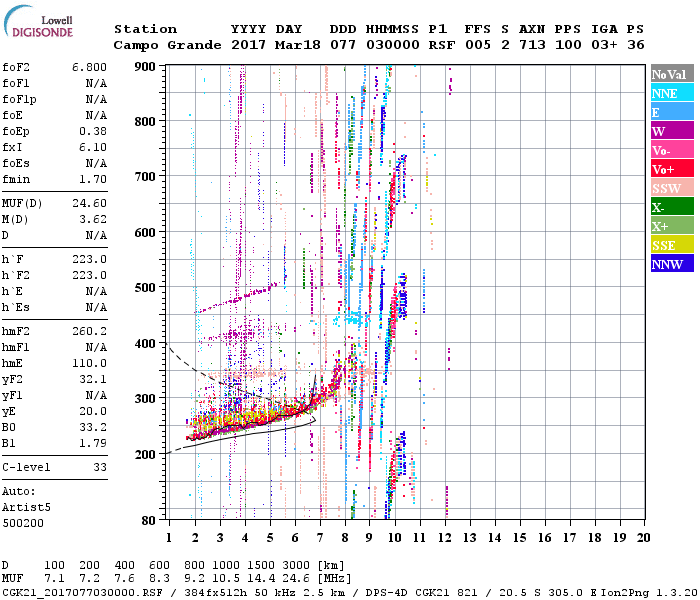Select the E blue legend swatch
The height and width of the screenshot is (600, 700).
click(x=672, y=112)
